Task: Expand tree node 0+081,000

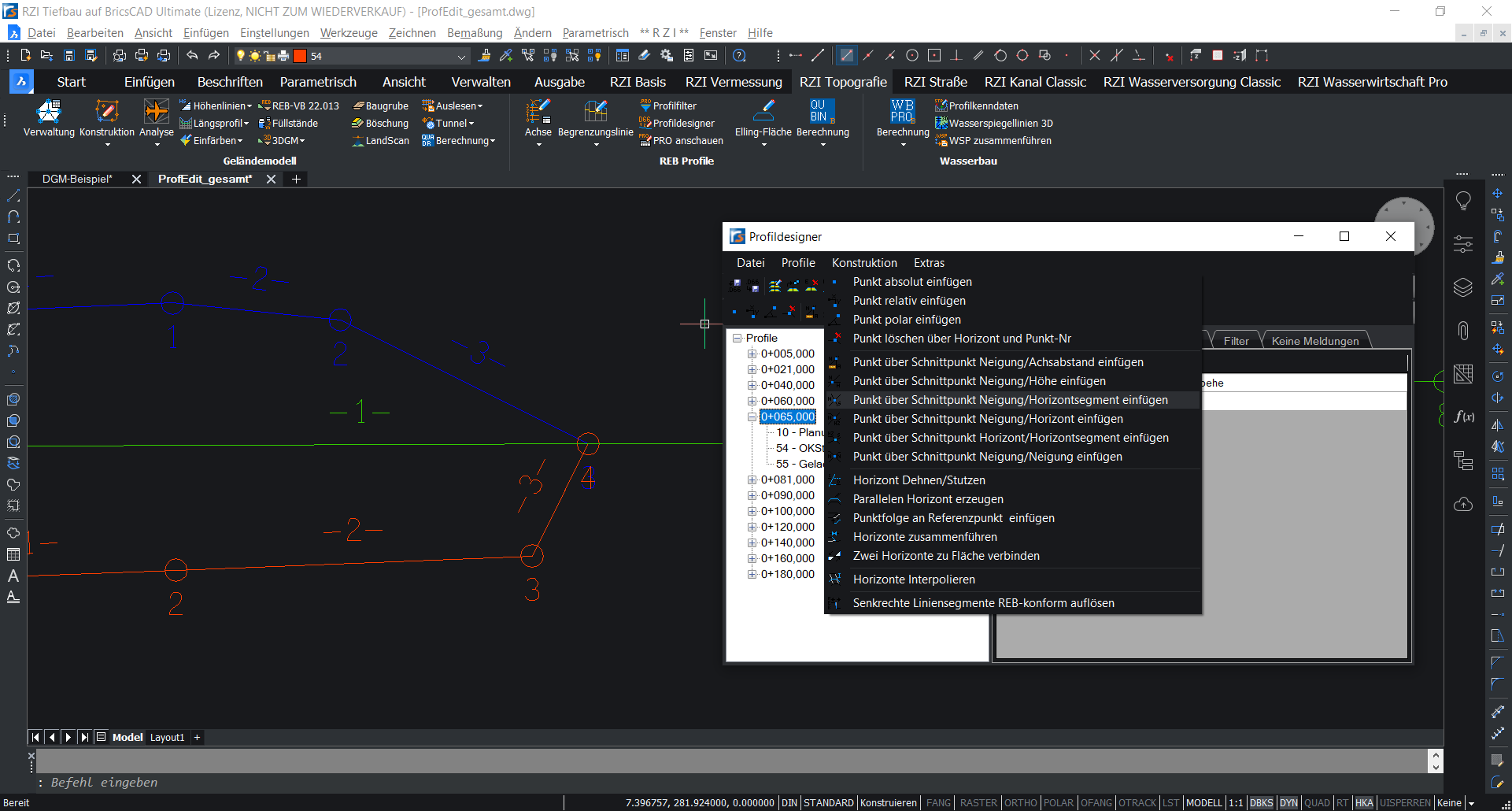Action: pos(752,480)
